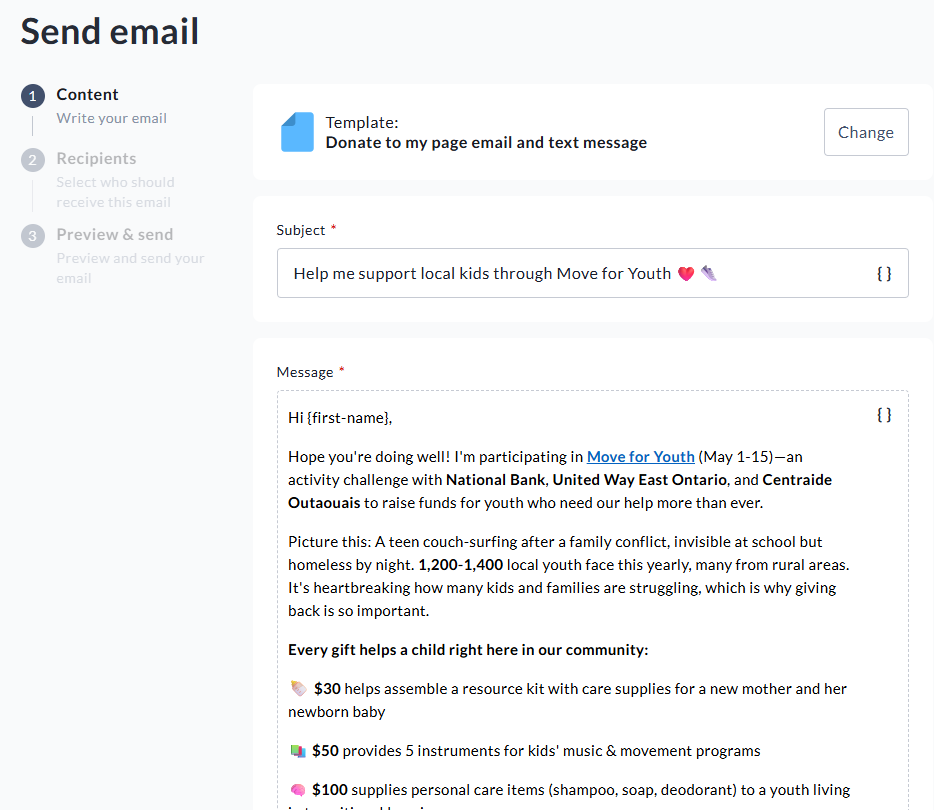Click into the Subject text field
Screen dimensions: 934x810
[570, 273]
